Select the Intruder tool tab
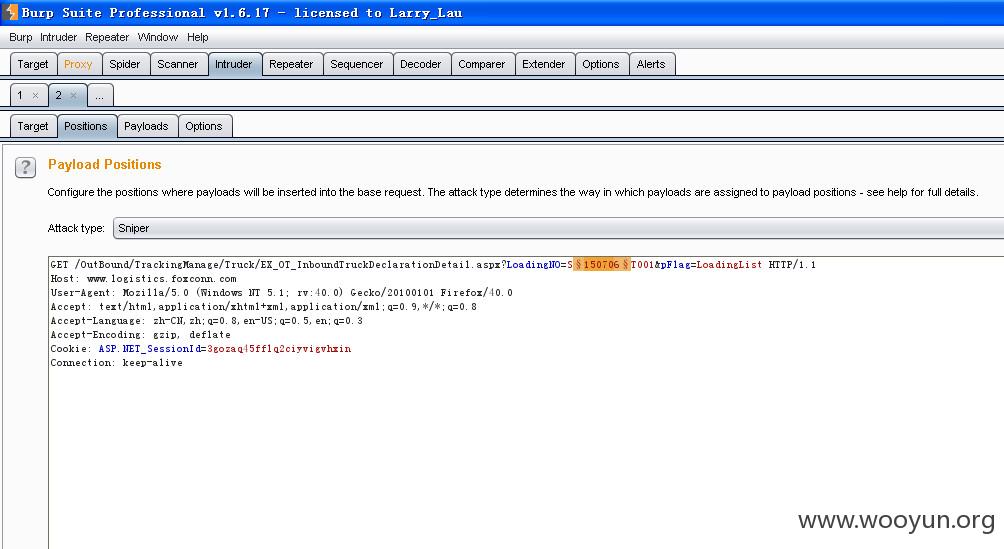 point(234,64)
